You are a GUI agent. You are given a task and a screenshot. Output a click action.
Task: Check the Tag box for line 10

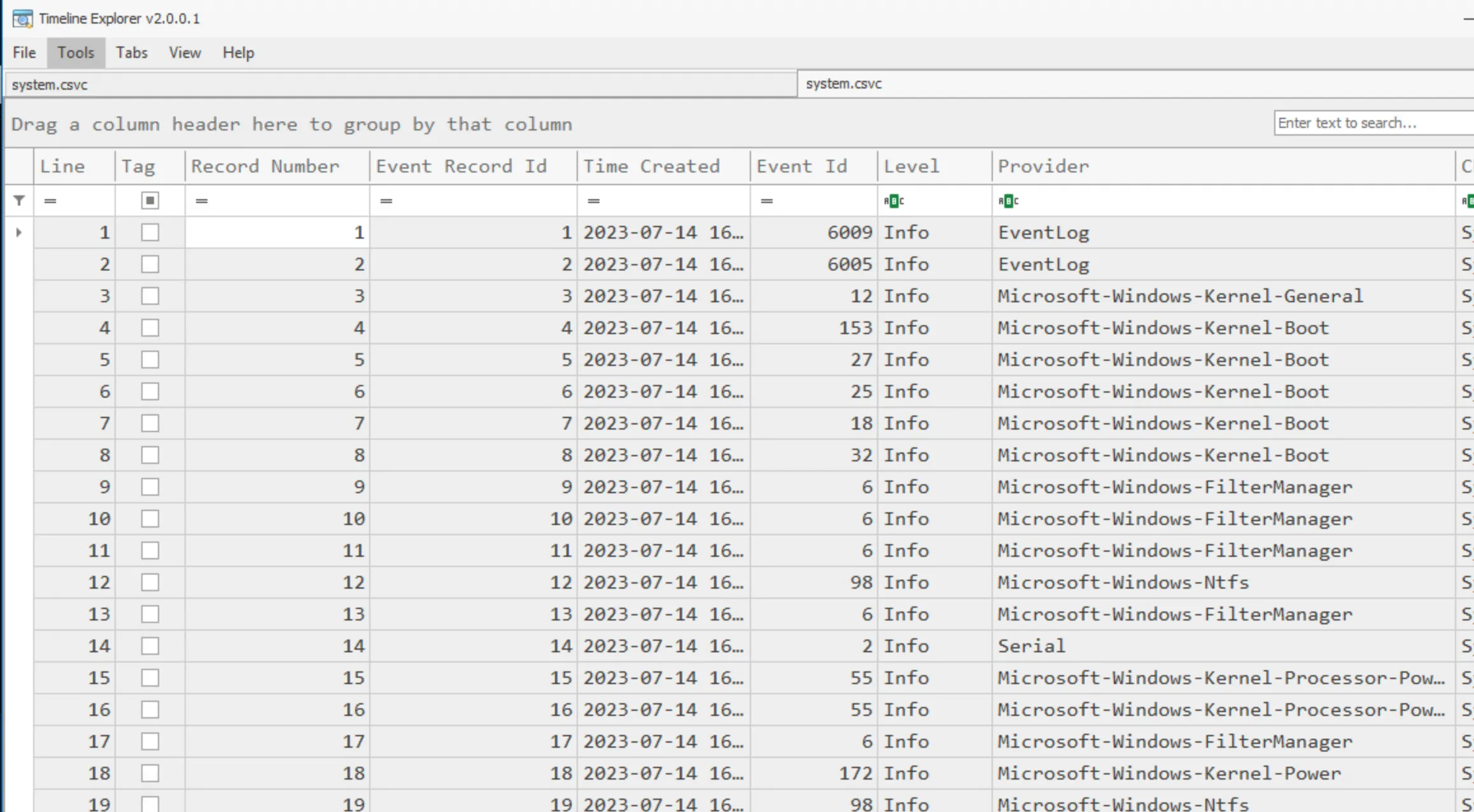point(150,519)
